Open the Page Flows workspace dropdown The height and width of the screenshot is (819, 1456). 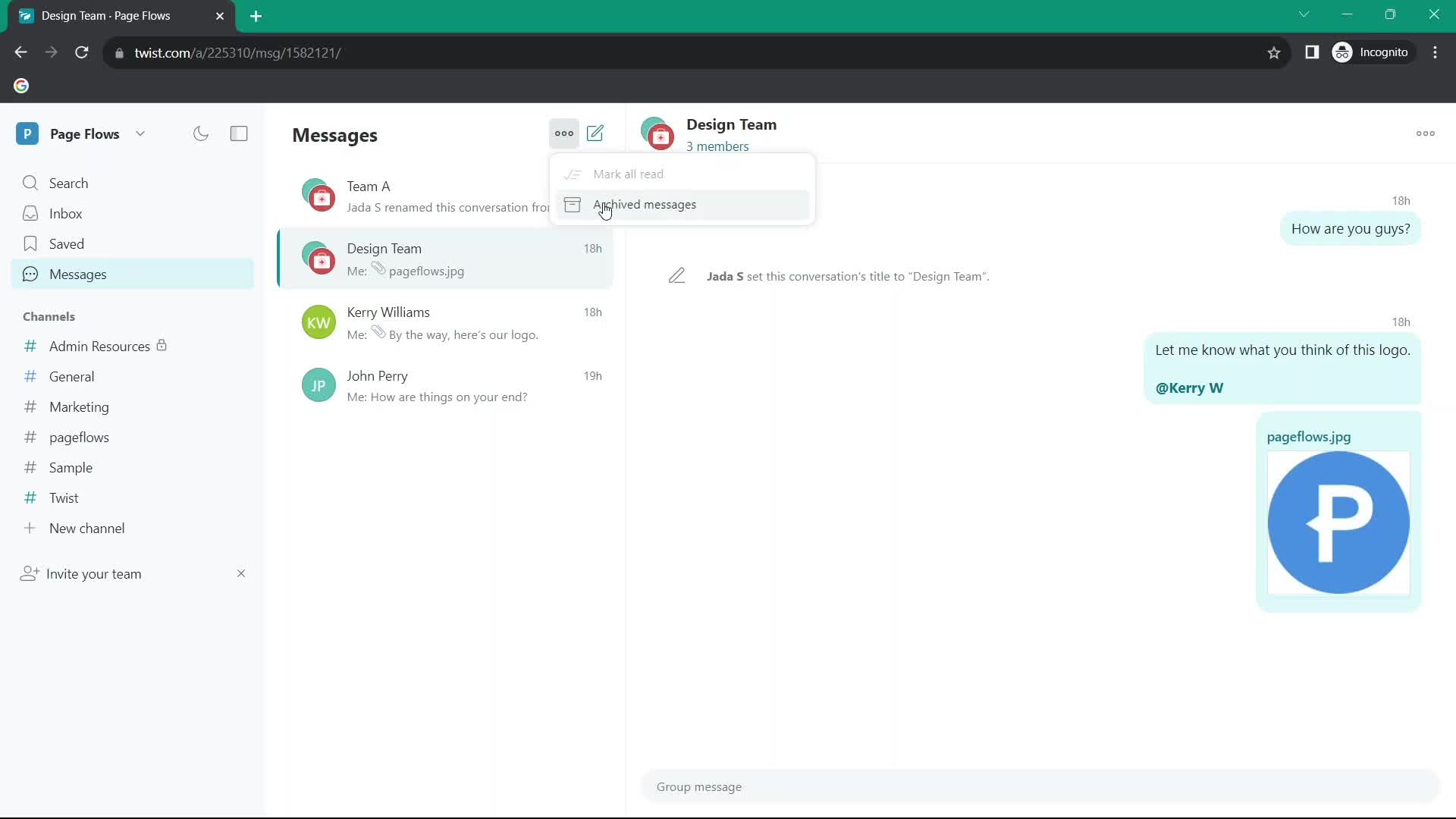point(140,134)
